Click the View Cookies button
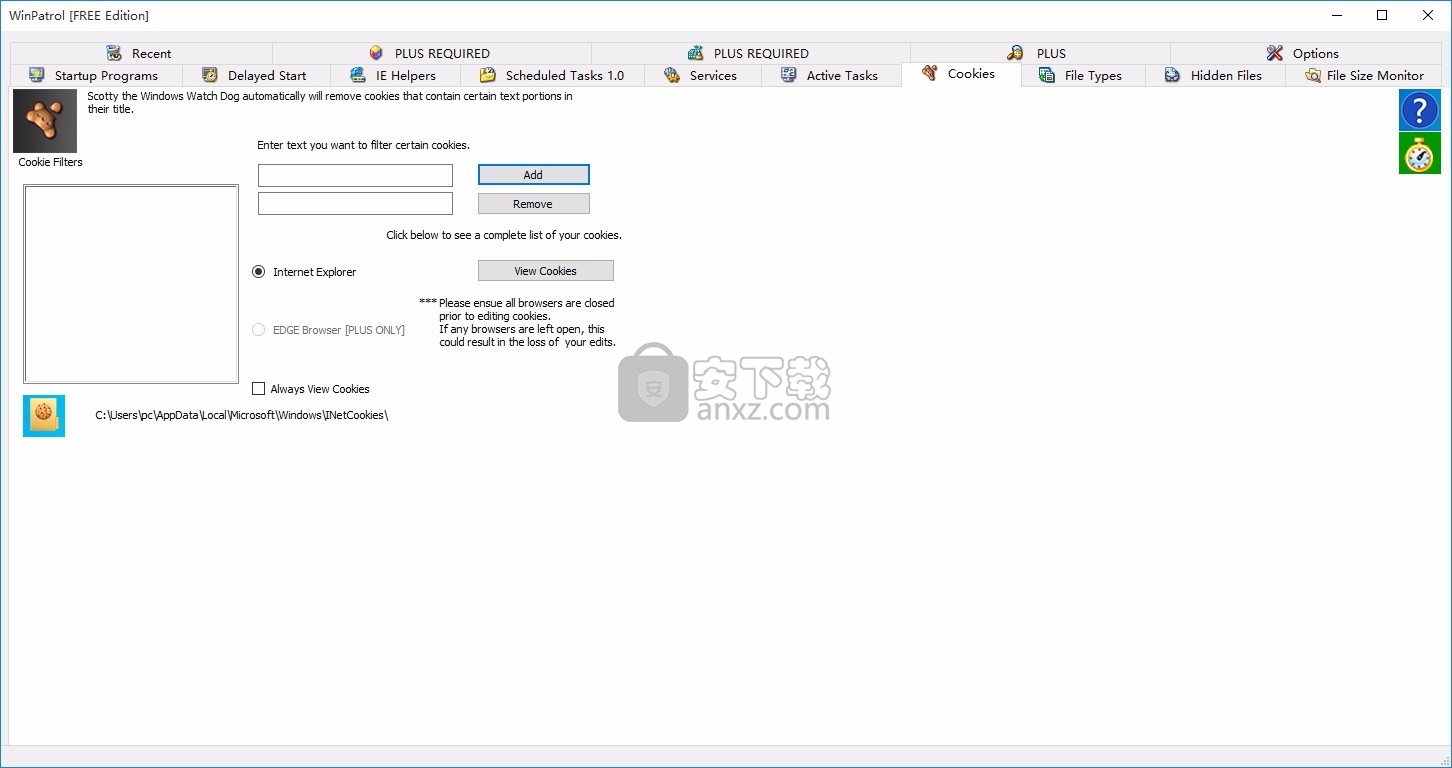 click(545, 271)
